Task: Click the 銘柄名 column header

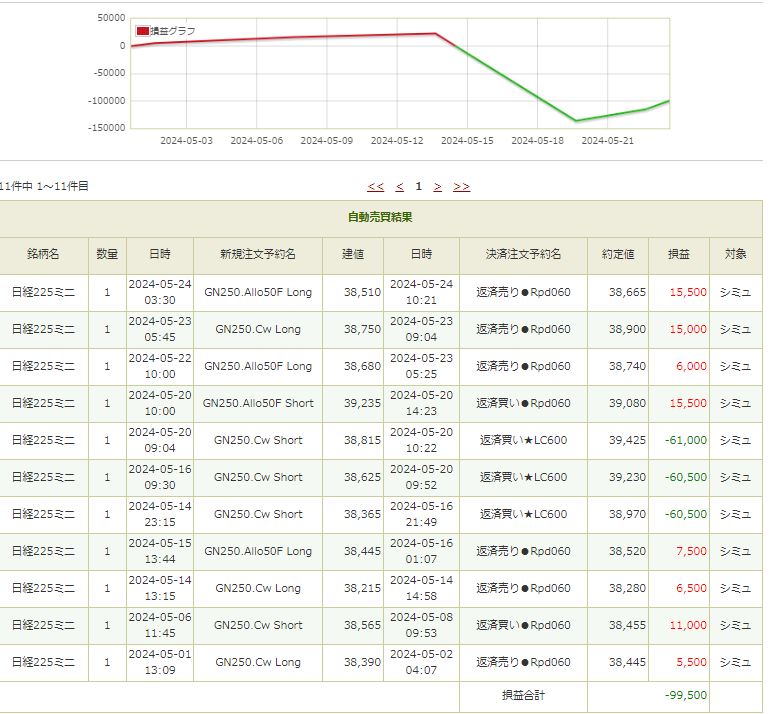Action: tap(43, 254)
